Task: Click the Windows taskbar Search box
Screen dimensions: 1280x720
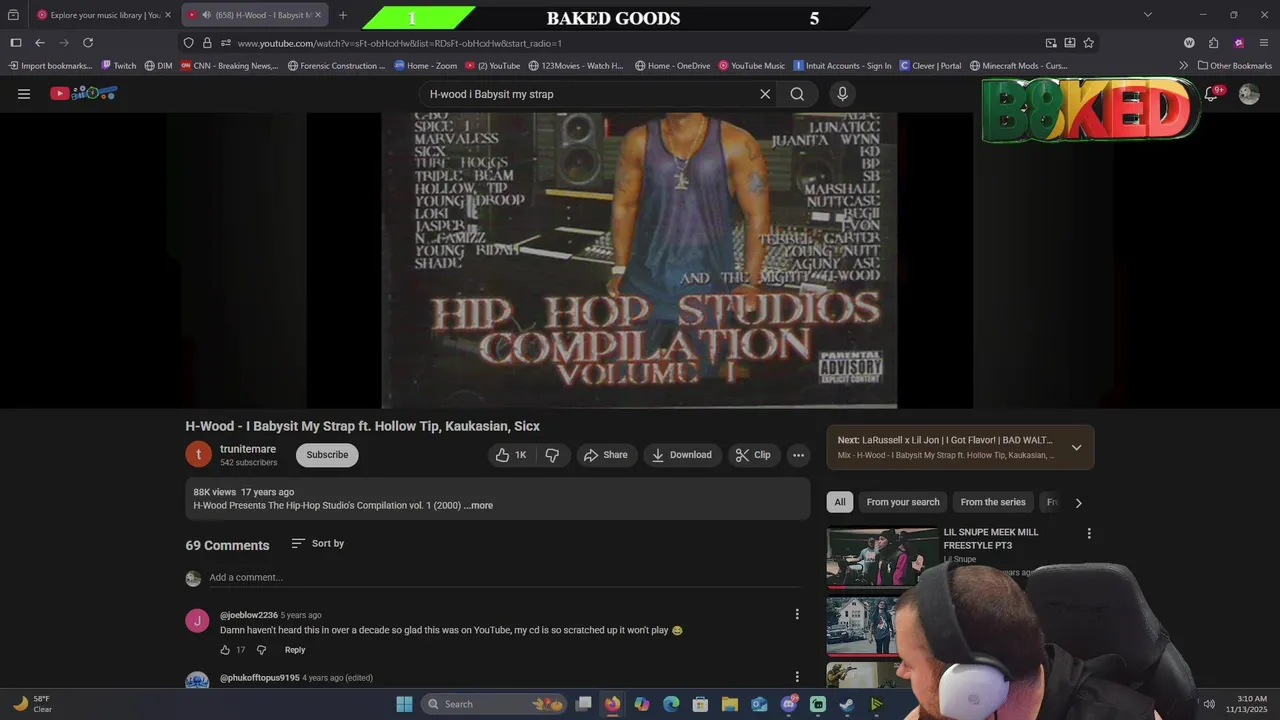Action: pyautogui.click(x=493, y=704)
